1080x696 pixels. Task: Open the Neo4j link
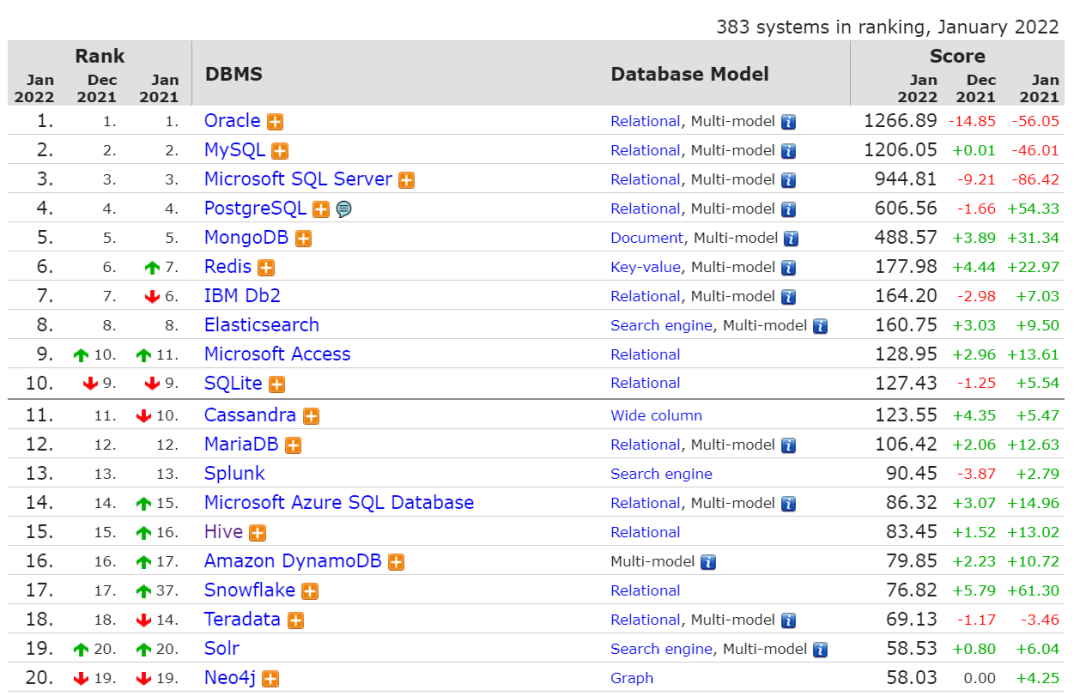229,678
